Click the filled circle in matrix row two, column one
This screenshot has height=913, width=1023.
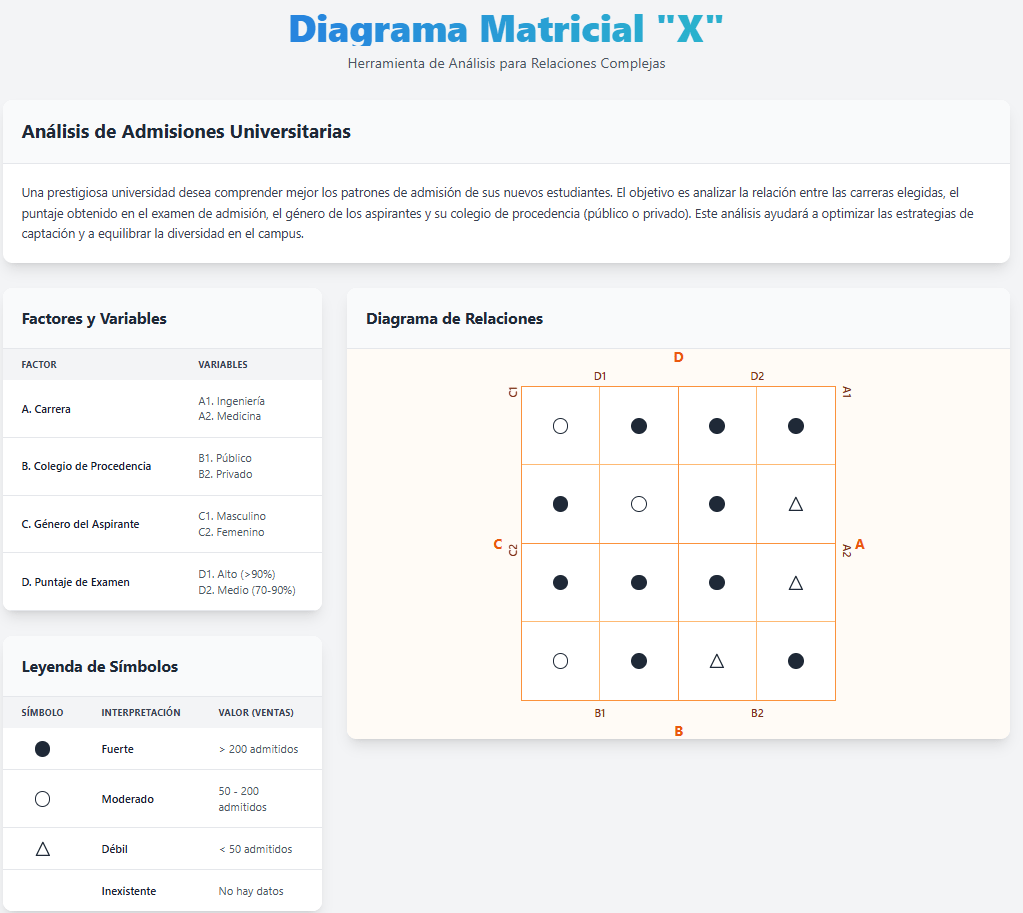coord(560,504)
